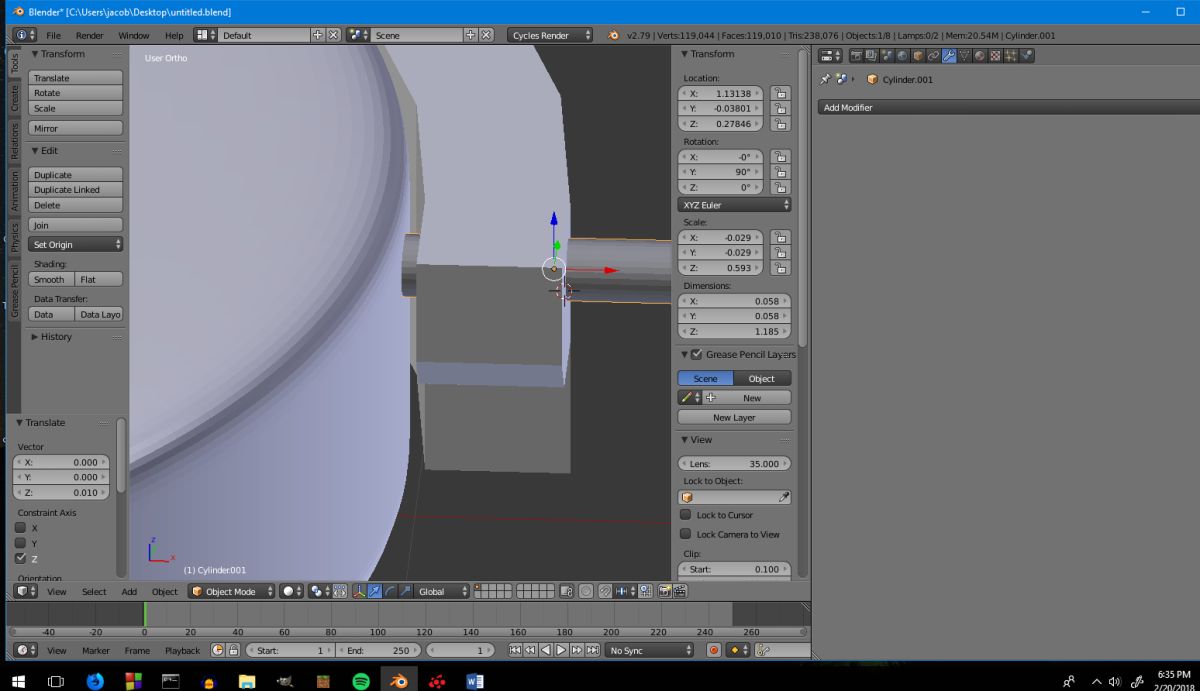
Task: Click the Clip Start 0.100 field
Action: tap(734, 569)
